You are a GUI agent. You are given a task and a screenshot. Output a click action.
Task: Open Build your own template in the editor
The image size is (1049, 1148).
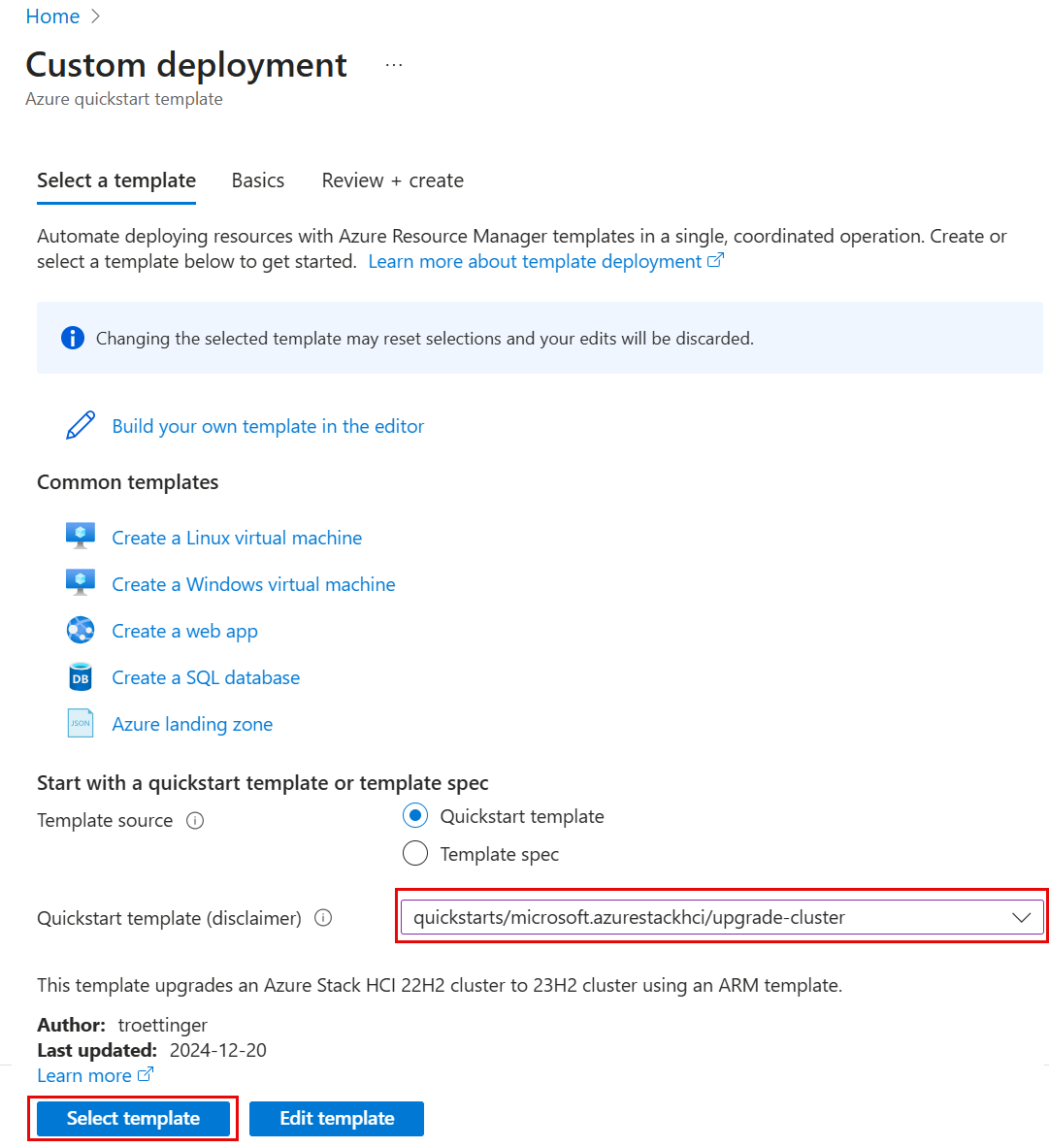[x=268, y=426]
